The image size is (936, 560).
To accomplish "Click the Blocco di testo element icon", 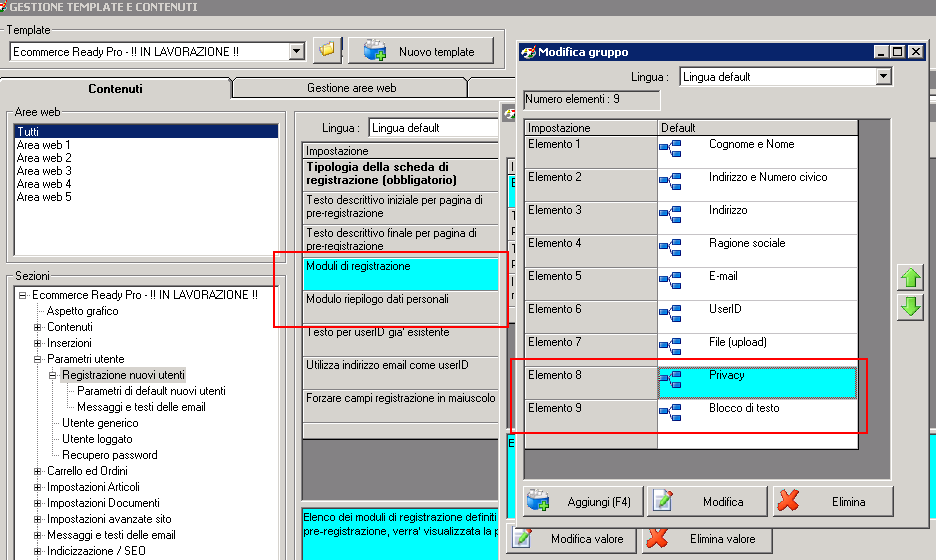I will coord(670,412).
